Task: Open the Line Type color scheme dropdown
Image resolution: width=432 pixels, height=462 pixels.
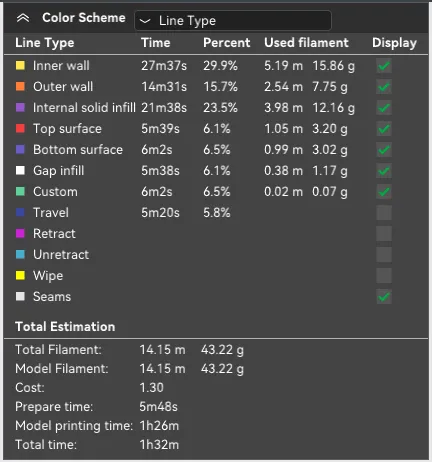Action: (233, 21)
